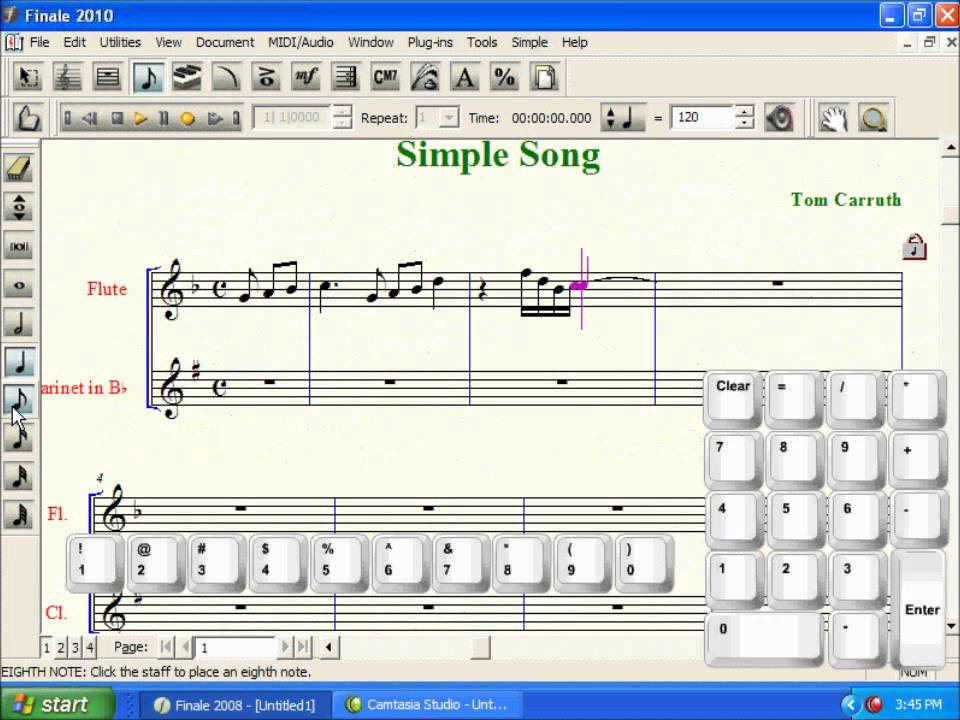Viewport: 960px width, 720px height.
Task: Go to next page arrow
Action: pyautogui.click(x=284, y=647)
